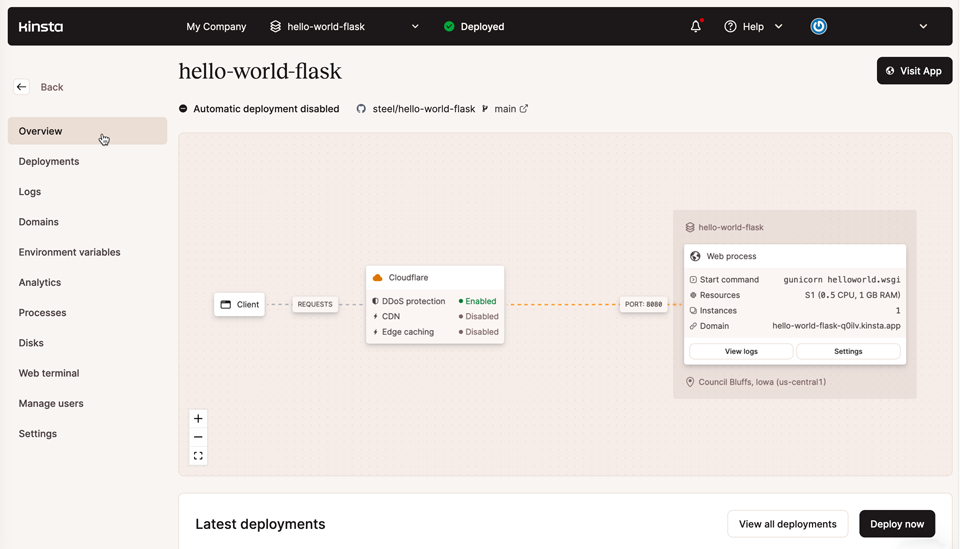The width and height of the screenshot is (960, 549).
Task: Click the location pin icon for Council Bluffs
Action: click(690, 382)
